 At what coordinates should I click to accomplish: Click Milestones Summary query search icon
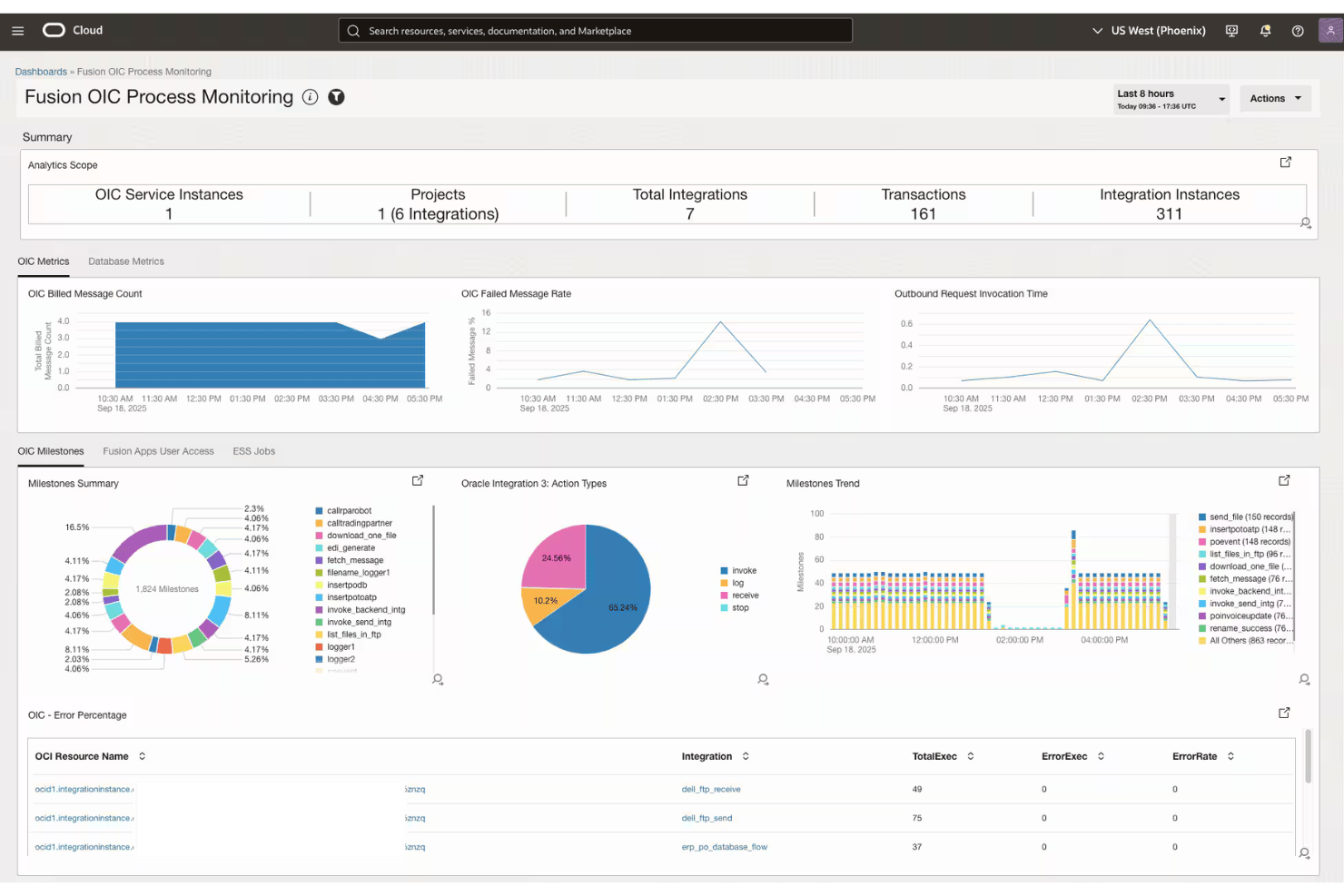438,679
